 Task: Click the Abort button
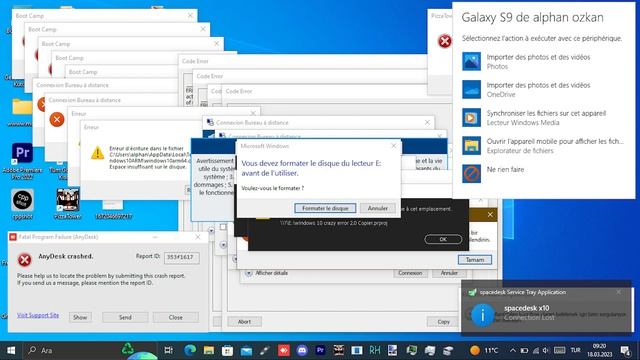tap(244, 322)
